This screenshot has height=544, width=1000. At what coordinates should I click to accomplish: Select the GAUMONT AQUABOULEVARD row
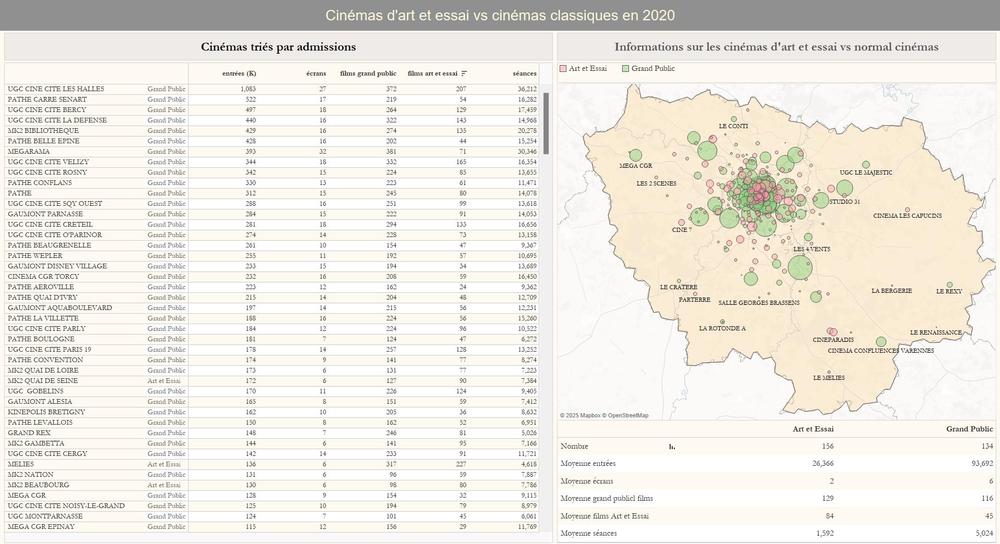pos(272,308)
